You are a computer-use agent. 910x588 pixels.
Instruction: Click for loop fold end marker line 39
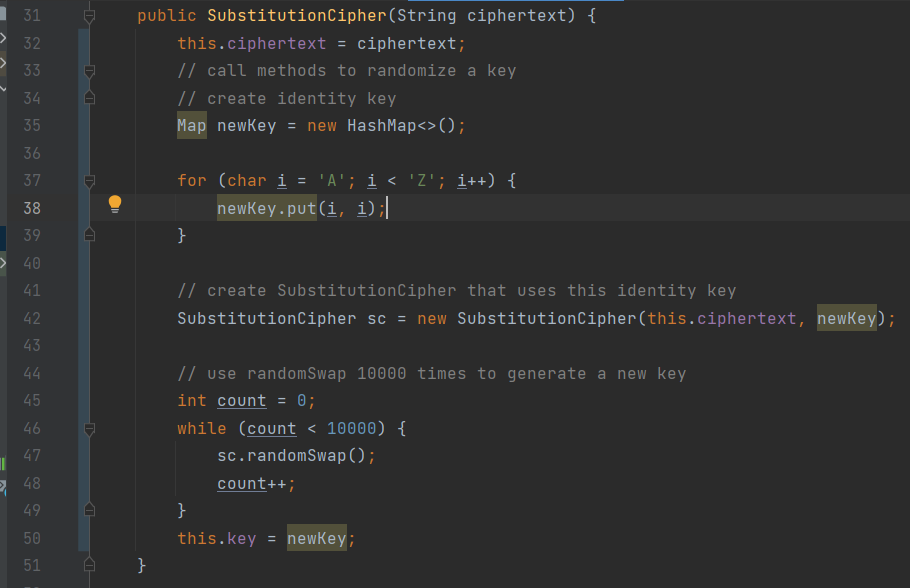click(89, 235)
